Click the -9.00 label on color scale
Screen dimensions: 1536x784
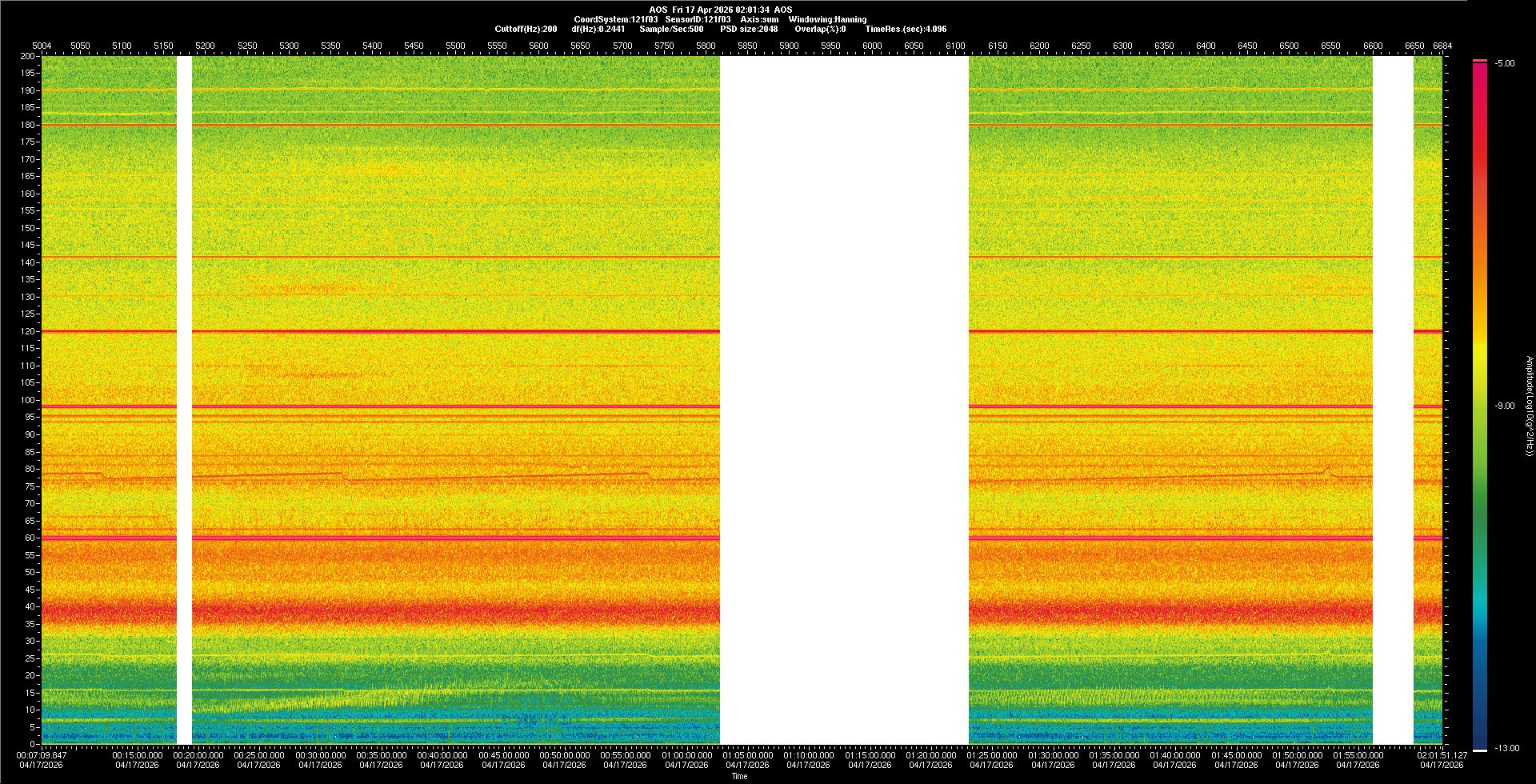tap(1505, 406)
